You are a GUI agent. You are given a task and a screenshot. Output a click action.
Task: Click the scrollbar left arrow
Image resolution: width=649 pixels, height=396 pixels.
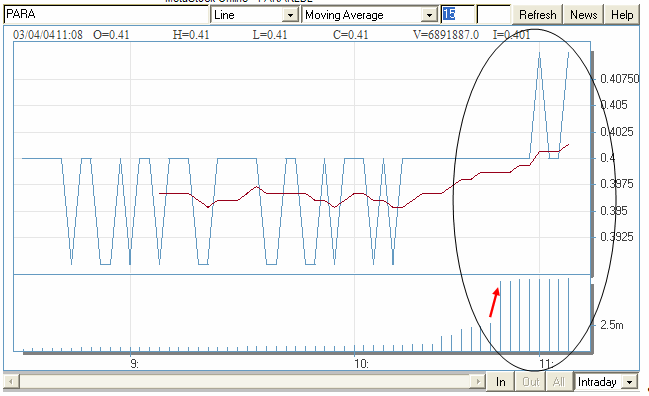(x=11, y=381)
